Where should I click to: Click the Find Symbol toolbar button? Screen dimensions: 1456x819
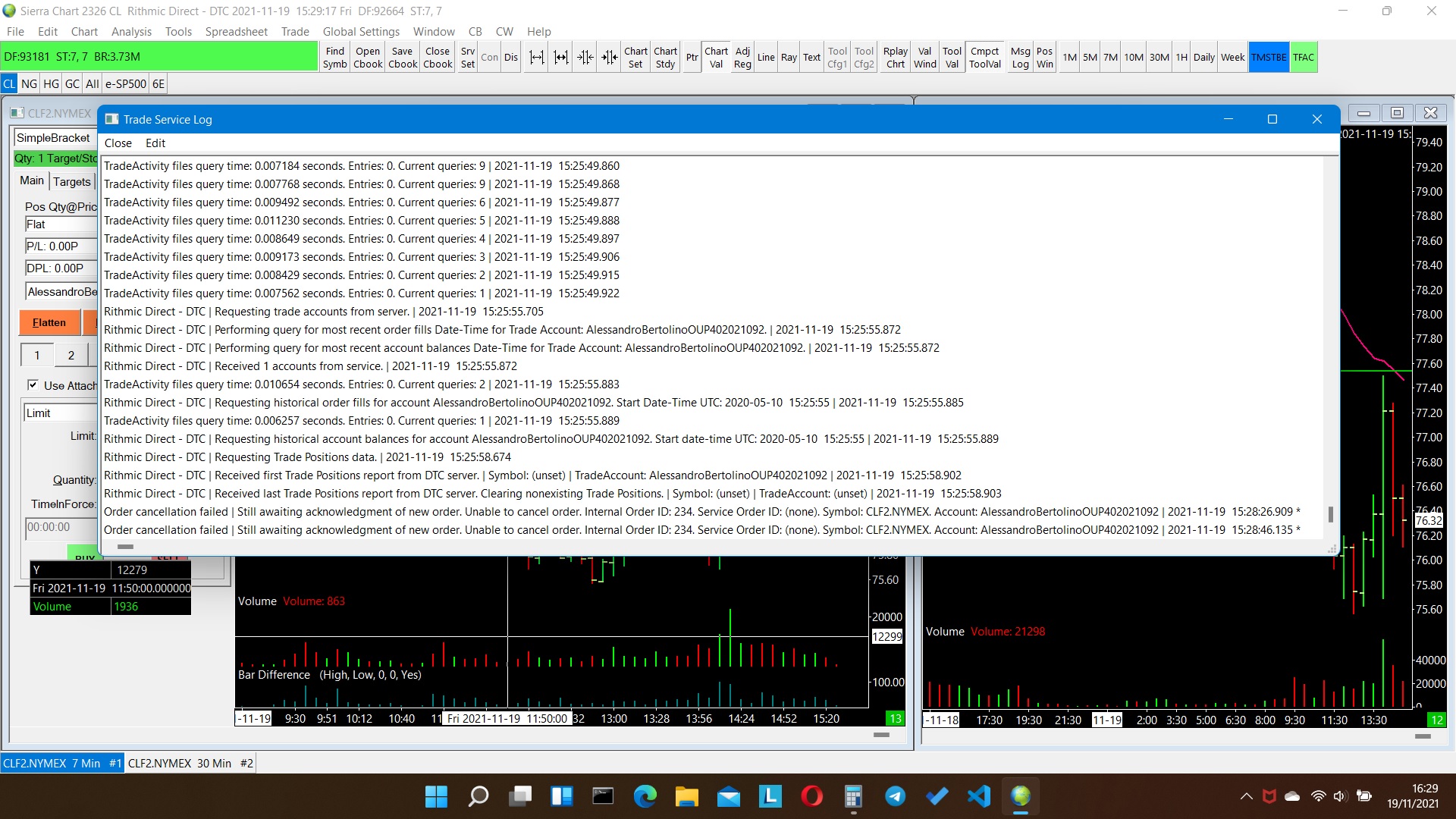(x=334, y=57)
